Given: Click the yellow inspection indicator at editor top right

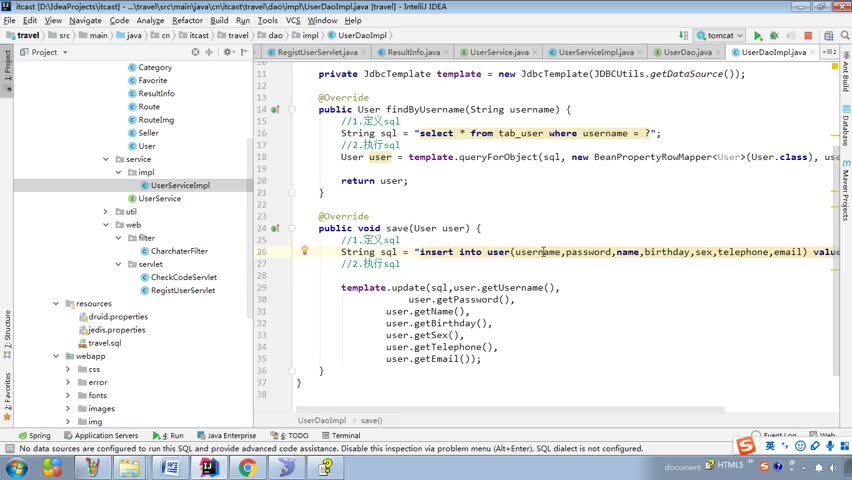Looking at the screenshot, I should 835,66.
